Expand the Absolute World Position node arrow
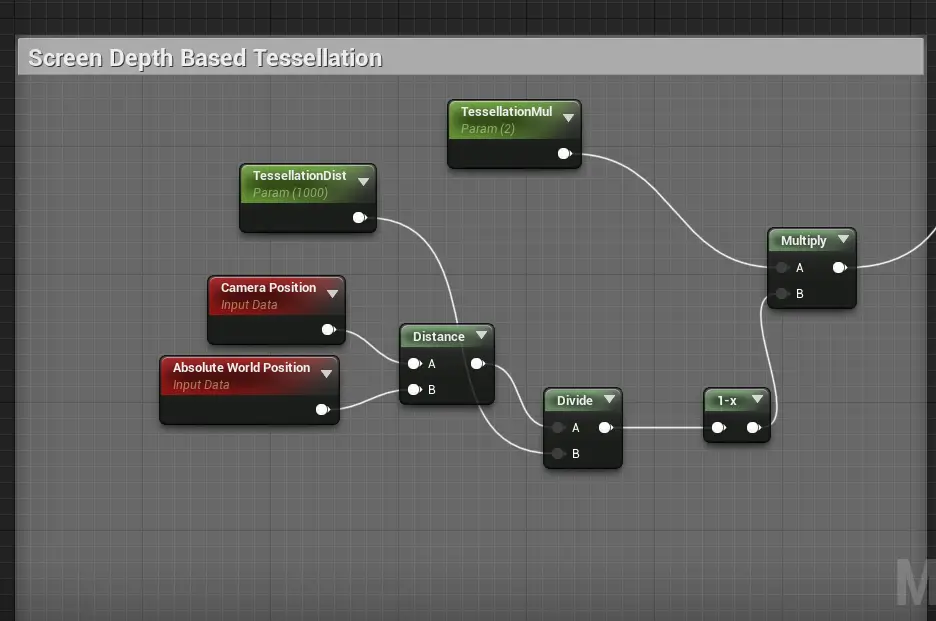This screenshot has width=936, height=621. point(327,374)
